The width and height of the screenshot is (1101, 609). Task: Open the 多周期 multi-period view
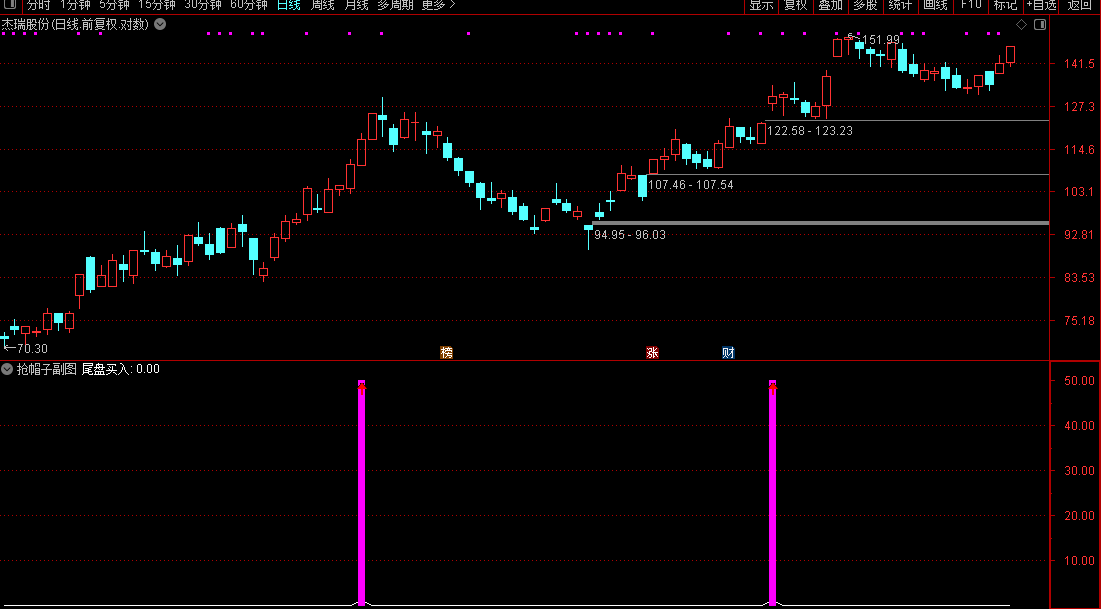click(395, 5)
